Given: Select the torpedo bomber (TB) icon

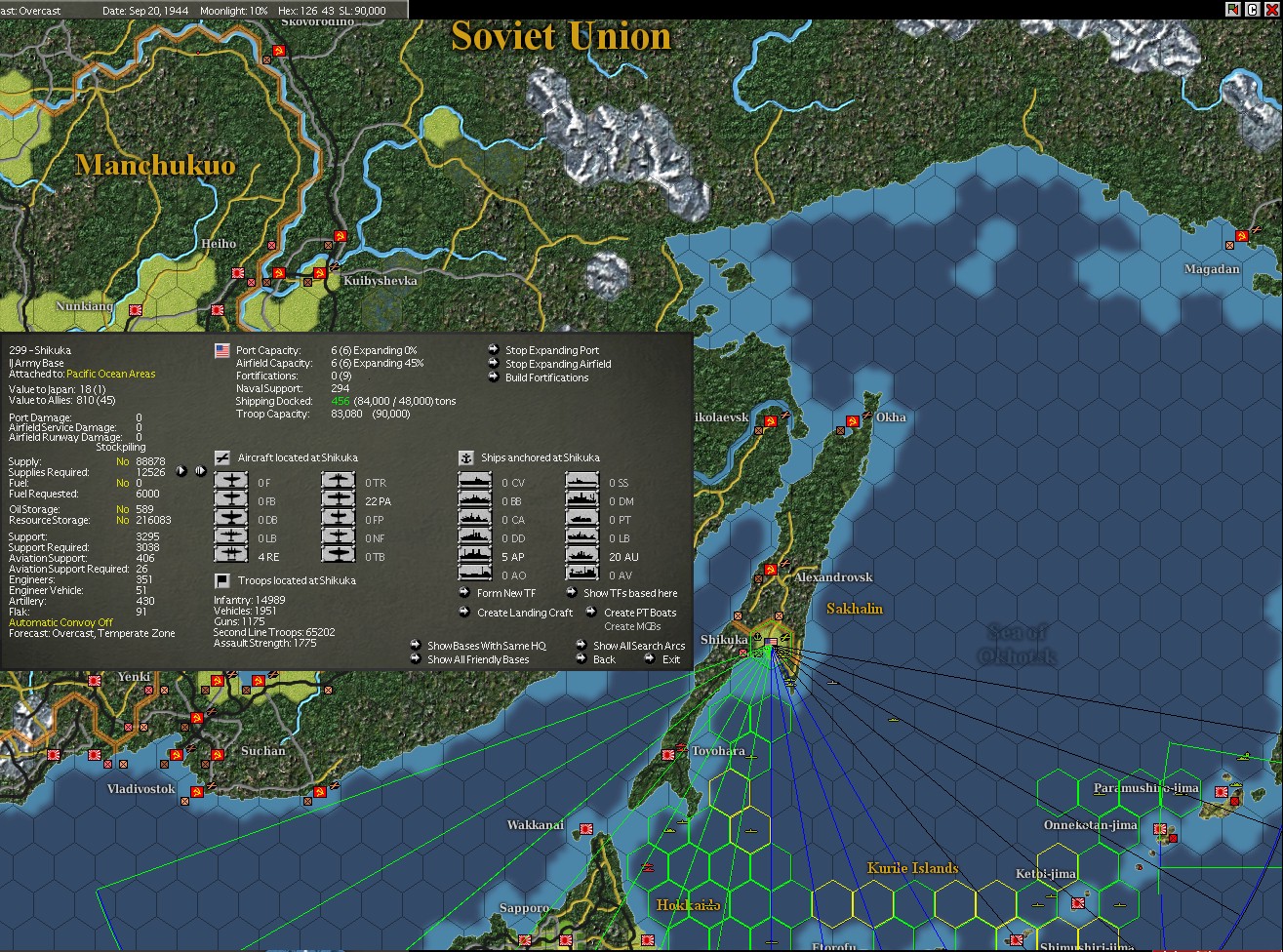Looking at the screenshot, I should pos(339,556).
